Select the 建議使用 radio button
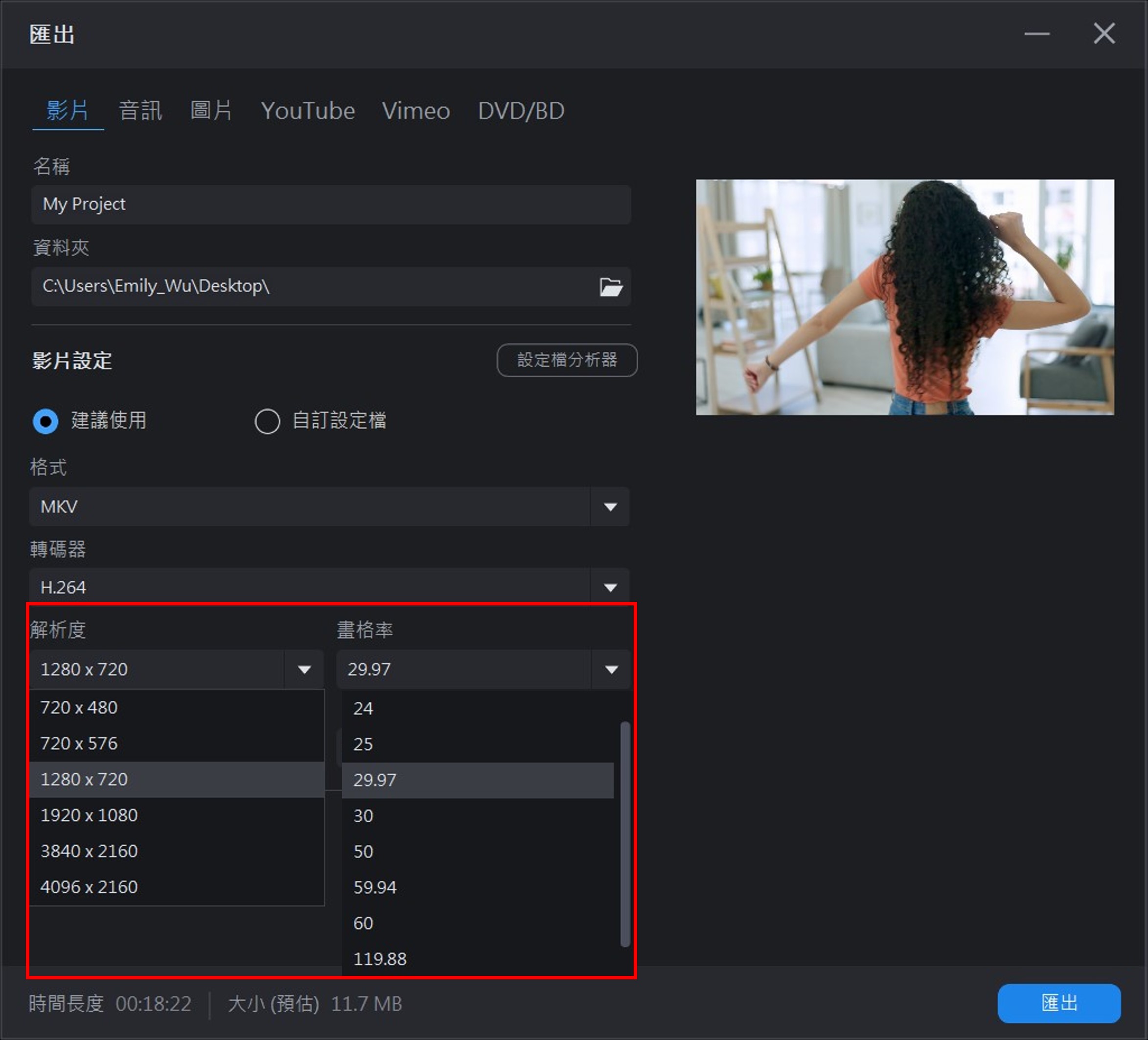 (46, 421)
